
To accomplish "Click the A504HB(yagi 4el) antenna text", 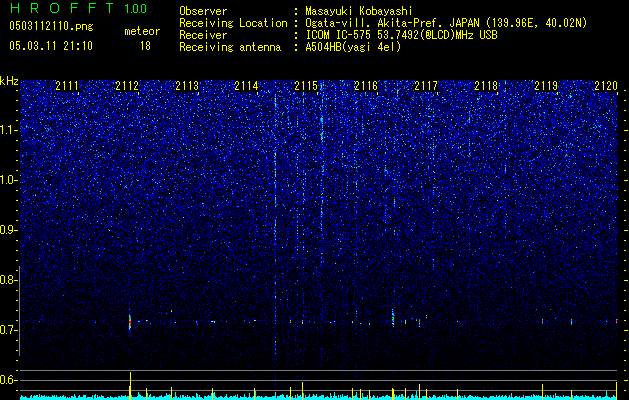I will [x=353, y=47].
